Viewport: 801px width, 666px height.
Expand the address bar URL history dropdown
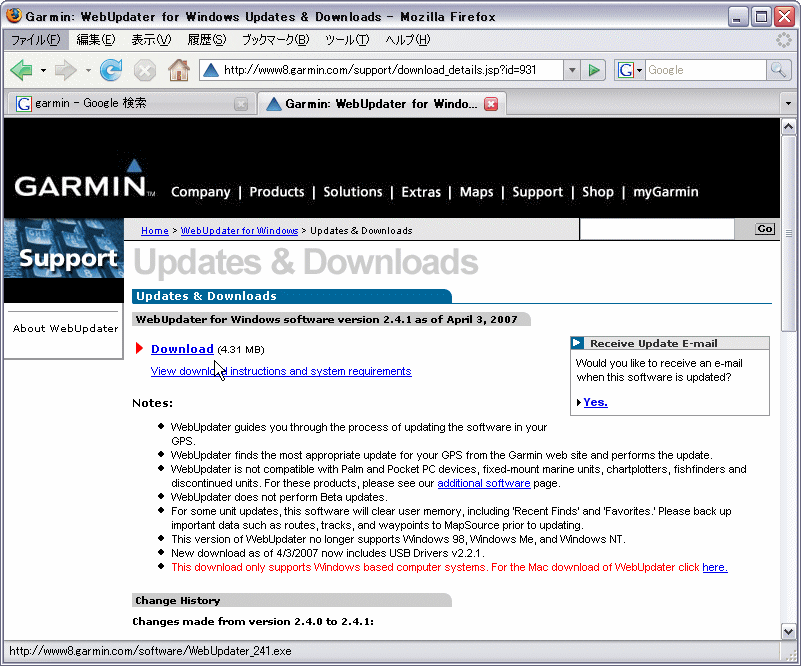pos(572,70)
